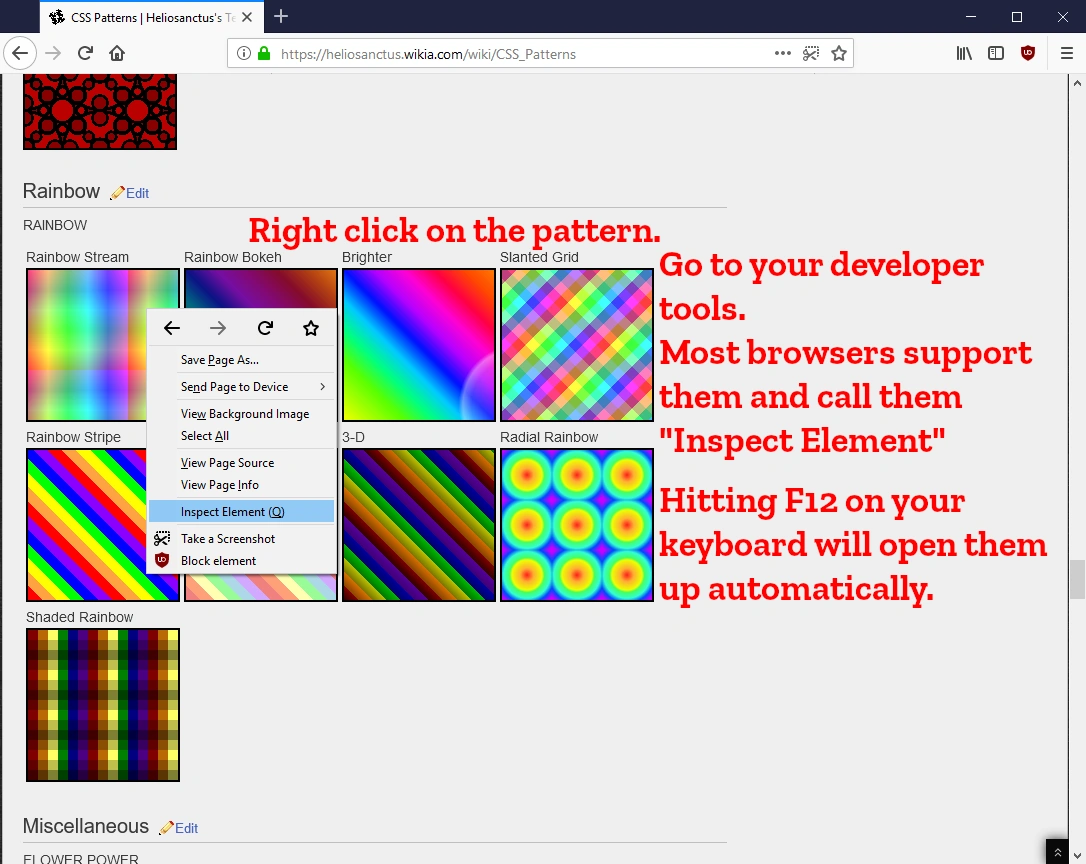Click the pencil icon next to Miscellaneous Edit
Image resolution: width=1086 pixels, height=864 pixels.
pyautogui.click(x=166, y=828)
